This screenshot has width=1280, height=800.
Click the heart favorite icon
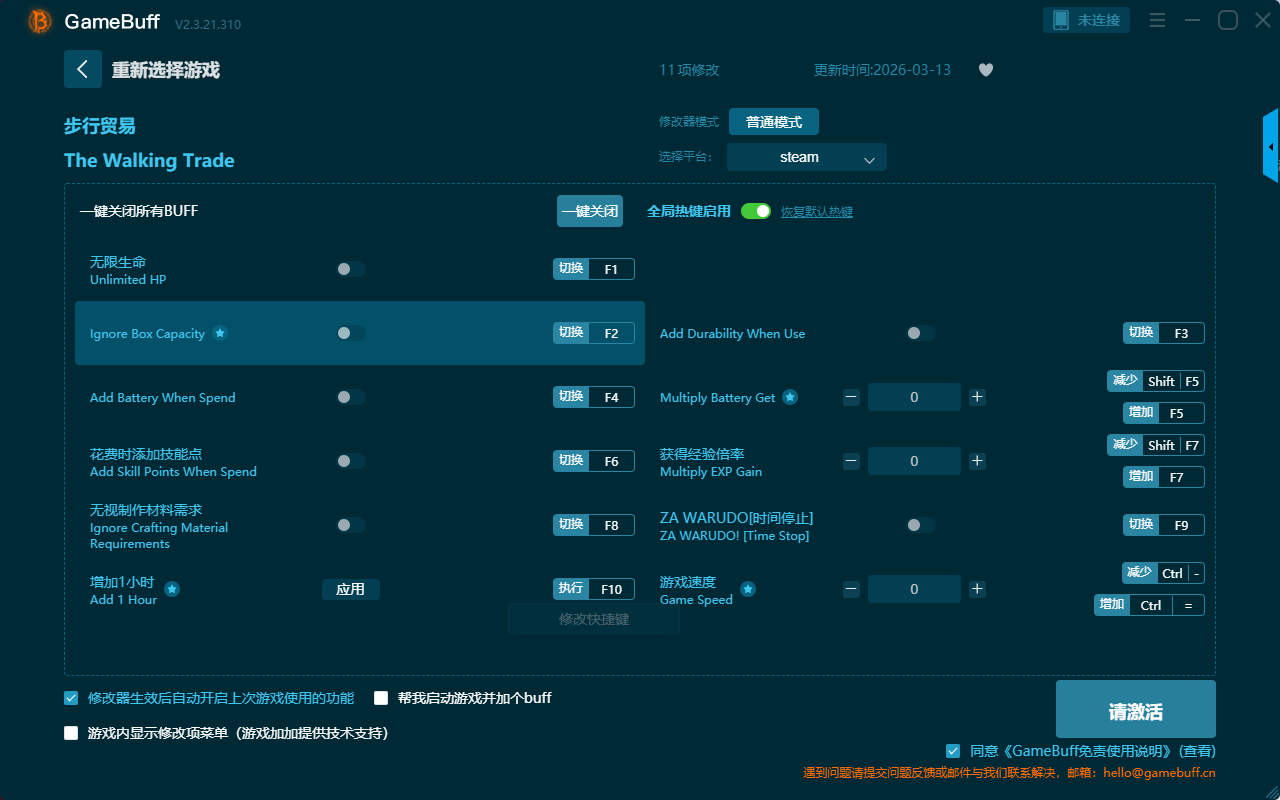point(986,70)
